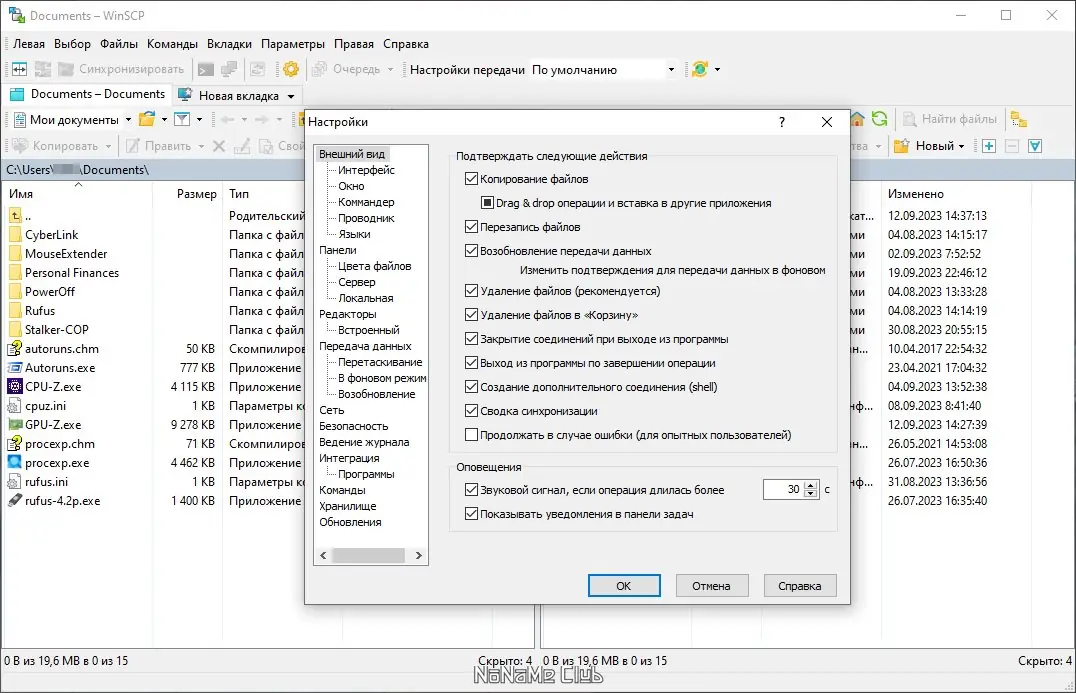Click the seconds value field showing 30

(783, 489)
